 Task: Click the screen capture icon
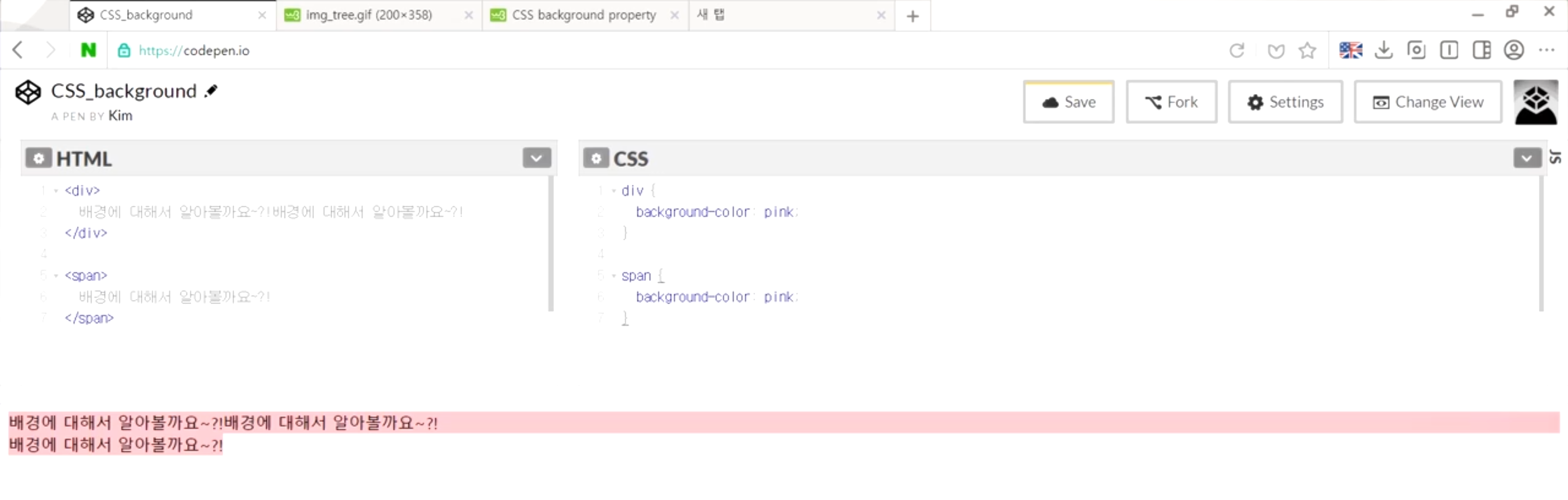point(1416,50)
